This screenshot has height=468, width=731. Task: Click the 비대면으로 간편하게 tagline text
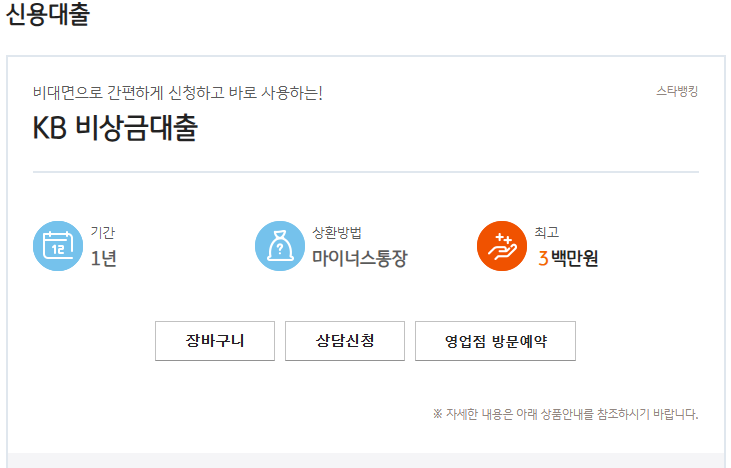click(x=178, y=94)
